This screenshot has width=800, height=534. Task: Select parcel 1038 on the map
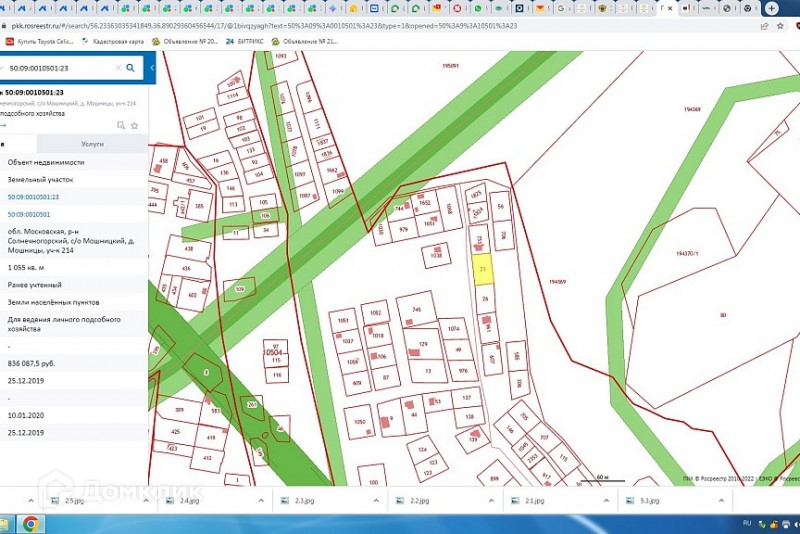pyautogui.click(x=436, y=255)
